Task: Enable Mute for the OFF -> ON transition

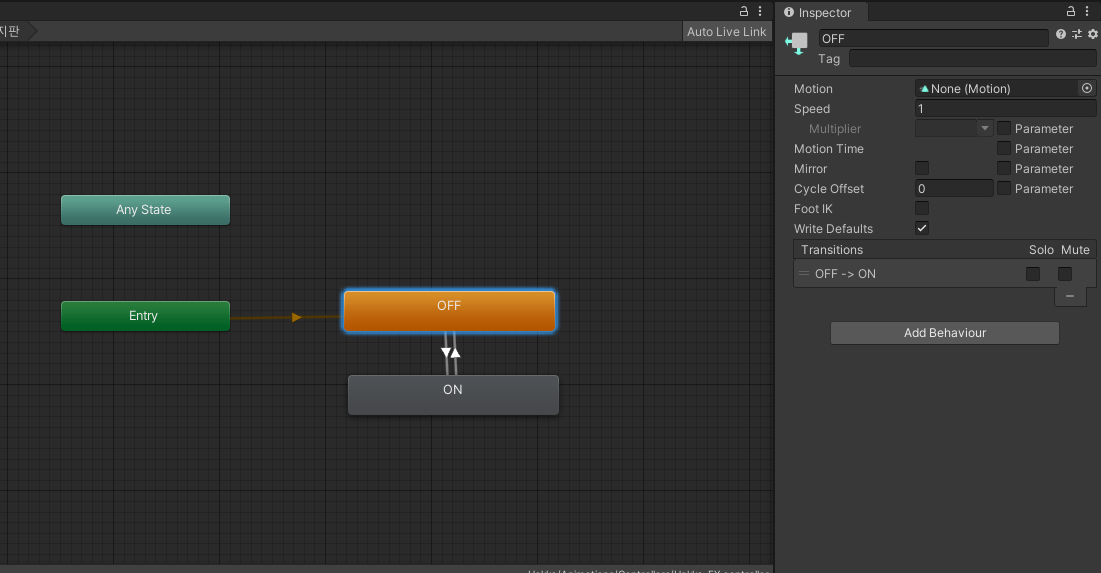Action: (x=1065, y=274)
